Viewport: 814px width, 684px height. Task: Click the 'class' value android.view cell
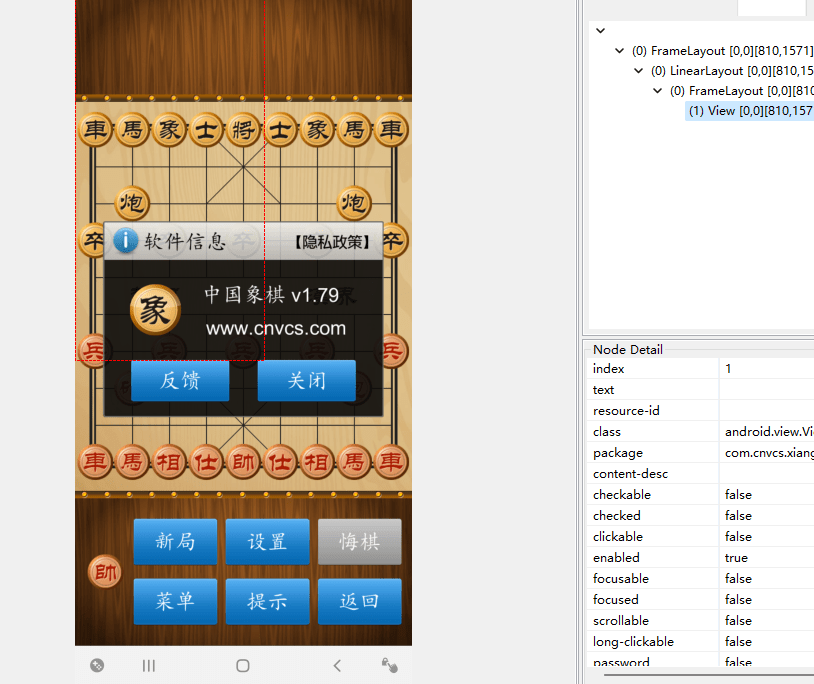769,432
